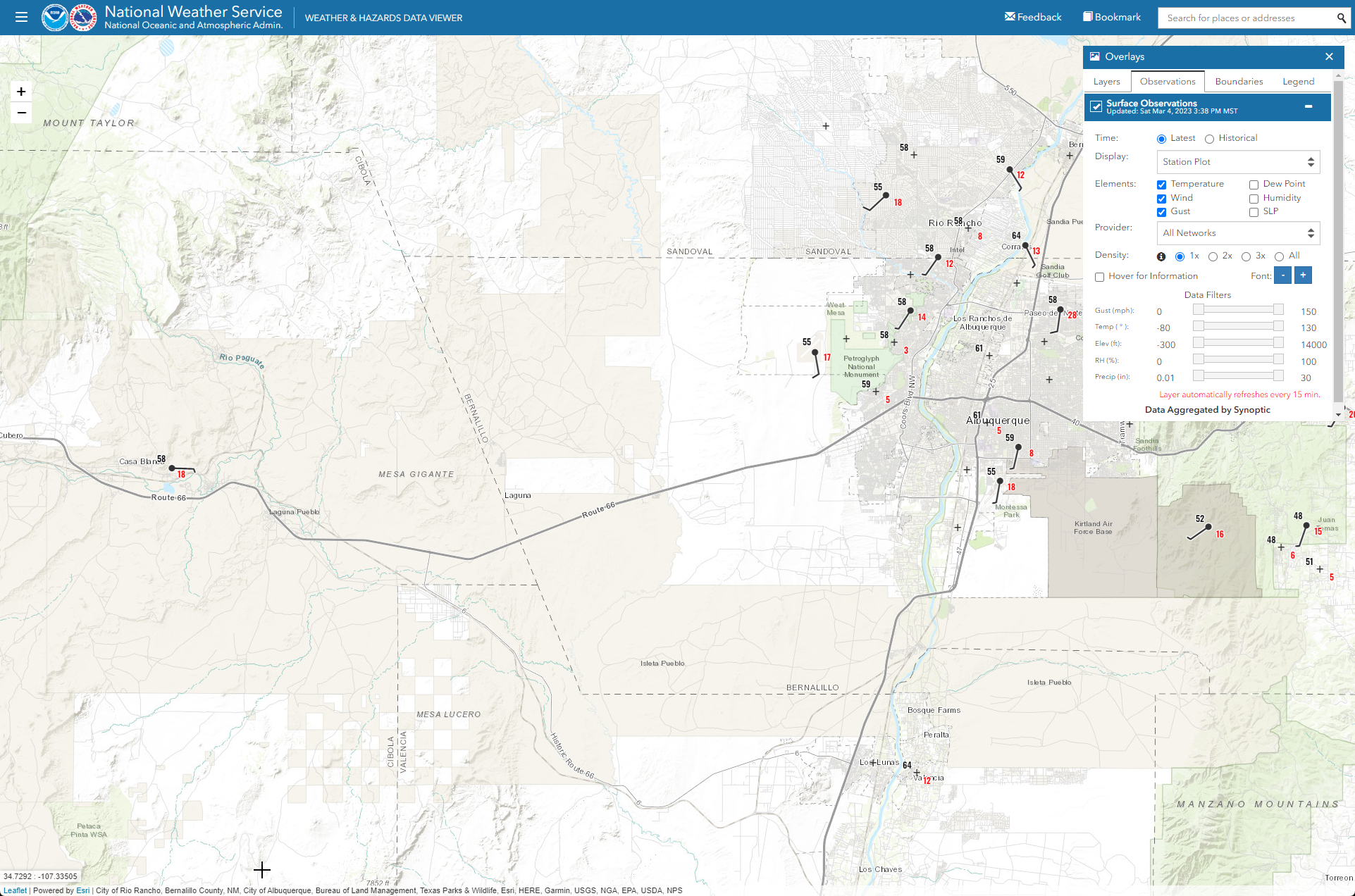Image resolution: width=1355 pixels, height=896 pixels.
Task: Zoom in on the map
Action: (21, 92)
